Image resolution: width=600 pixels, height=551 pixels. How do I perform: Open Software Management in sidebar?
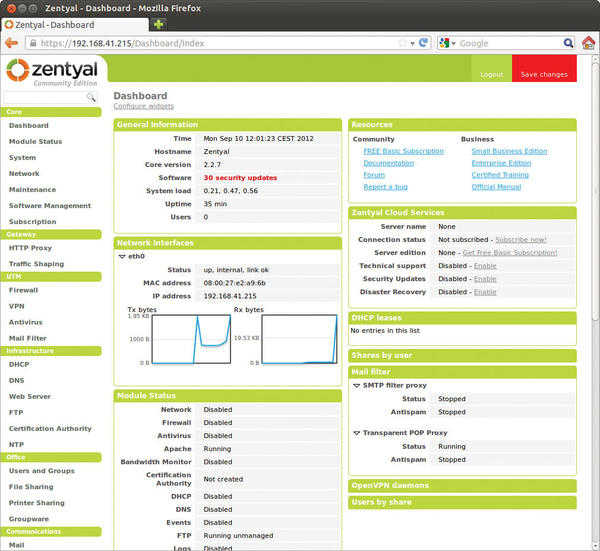[x=50, y=206]
